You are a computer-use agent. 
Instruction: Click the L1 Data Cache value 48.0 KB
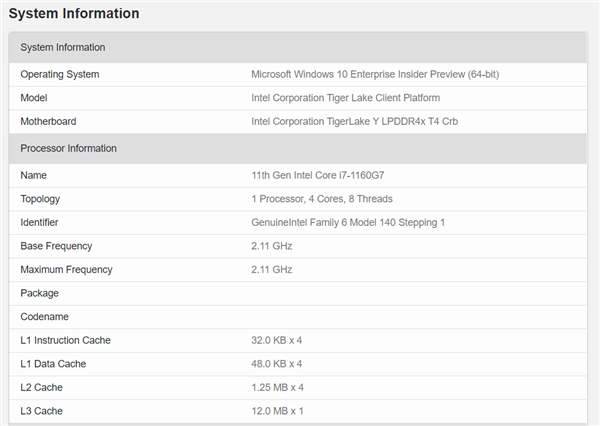[x=276, y=364]
